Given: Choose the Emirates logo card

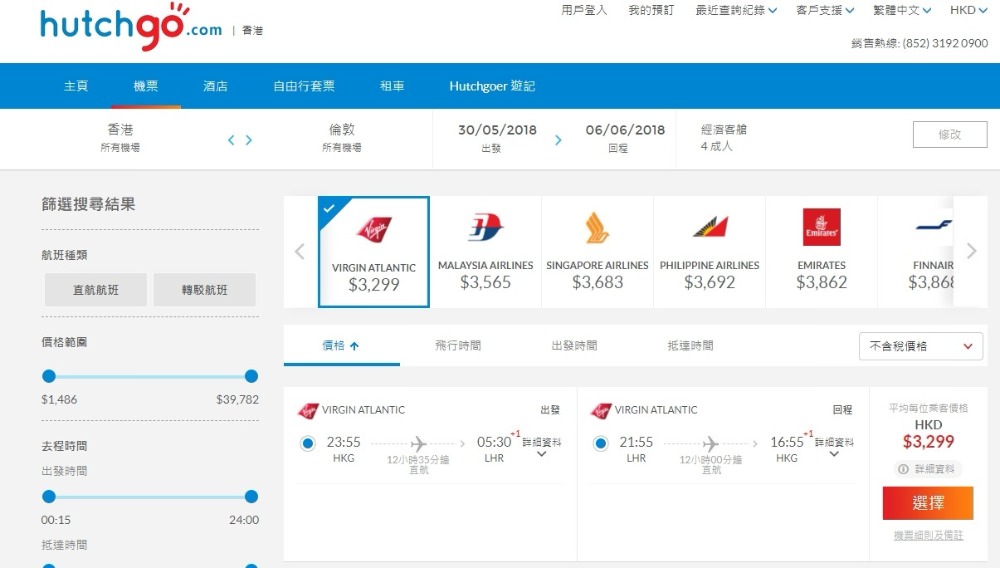Looking at the screenshot, I should tap(821, 251).
